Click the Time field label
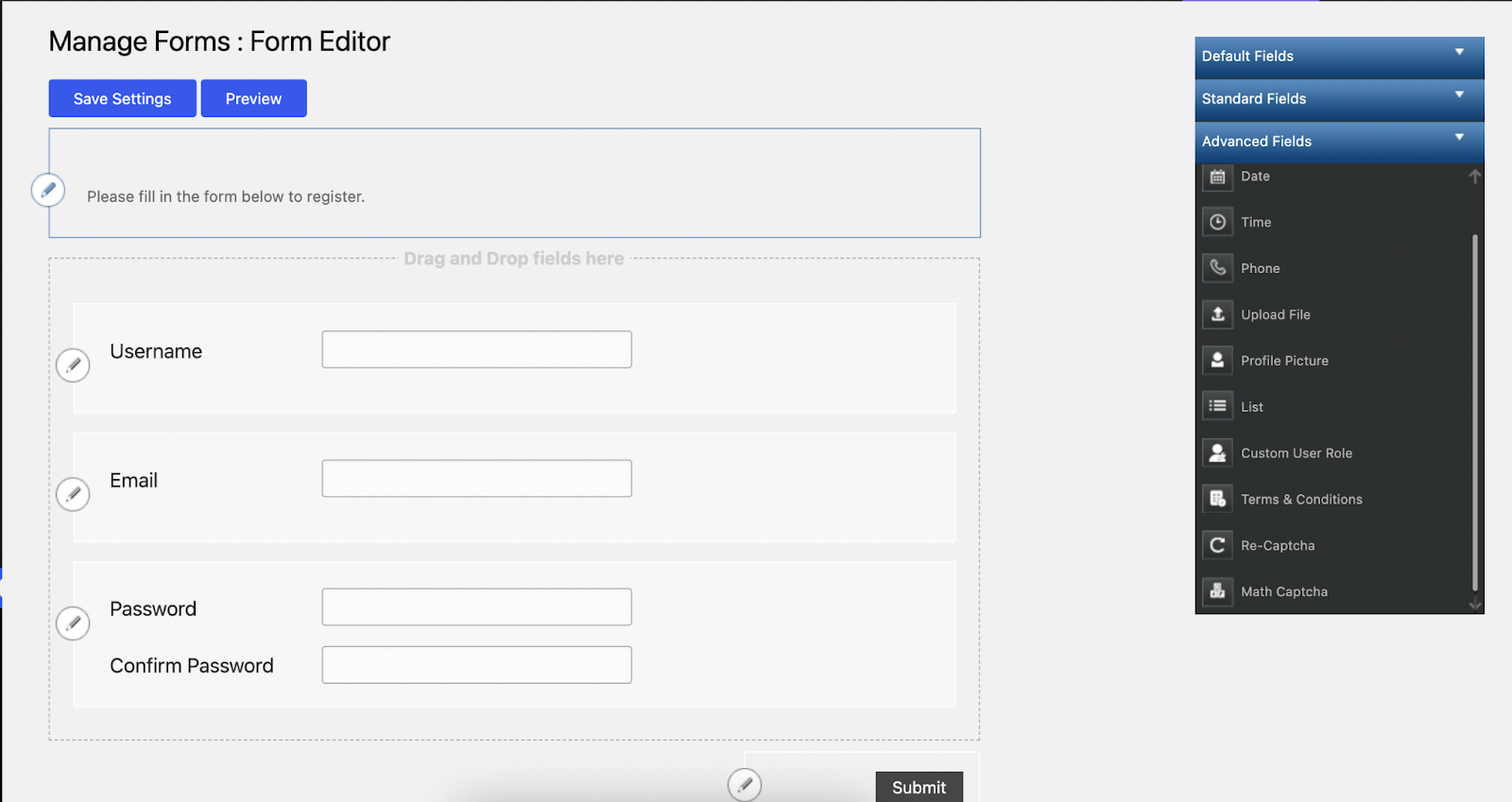1512x802 pixels. coord(1256,222)
